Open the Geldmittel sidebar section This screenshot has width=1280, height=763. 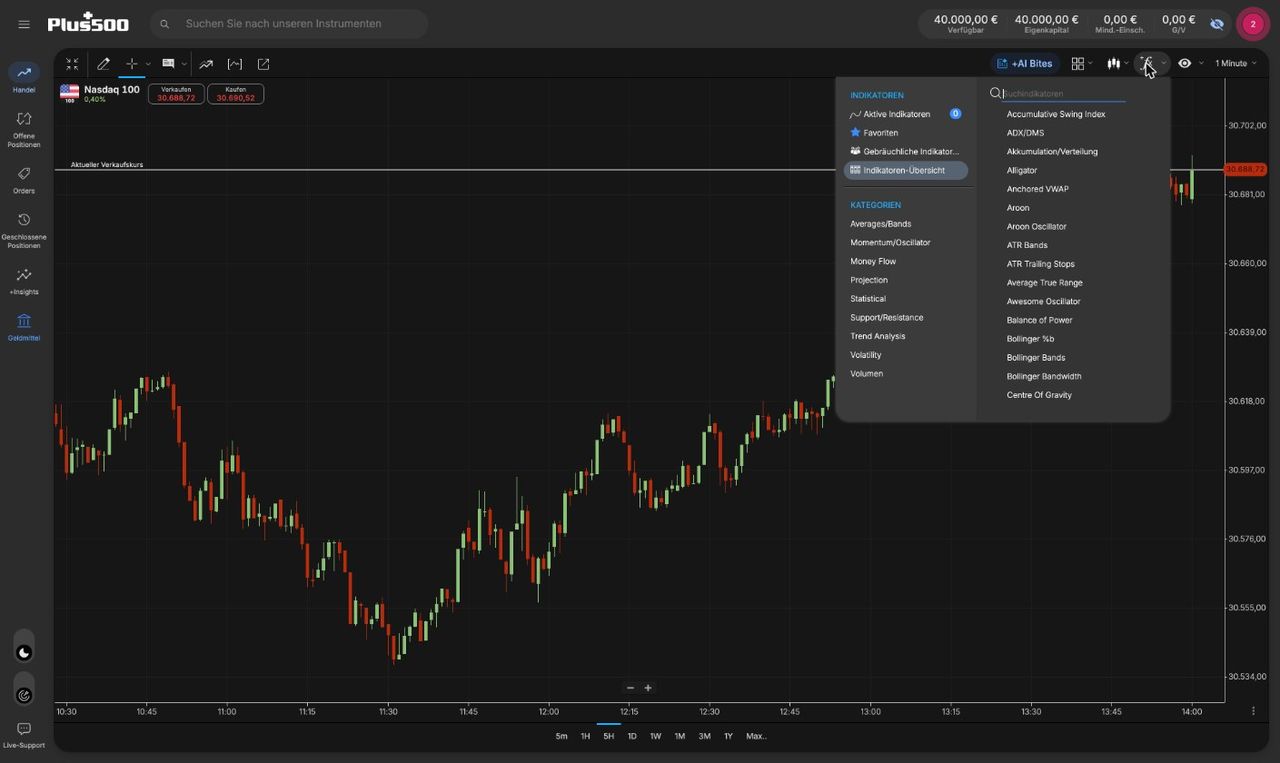tap(24, 327)
